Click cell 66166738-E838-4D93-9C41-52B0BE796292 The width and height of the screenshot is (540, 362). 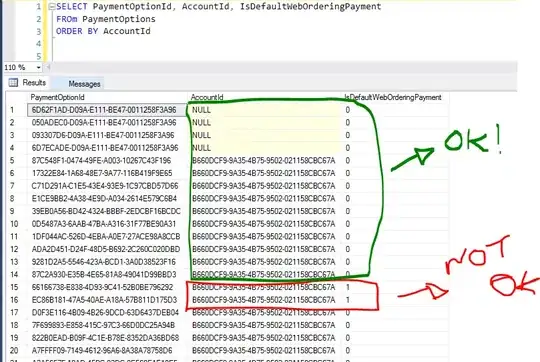click(107, 287)
